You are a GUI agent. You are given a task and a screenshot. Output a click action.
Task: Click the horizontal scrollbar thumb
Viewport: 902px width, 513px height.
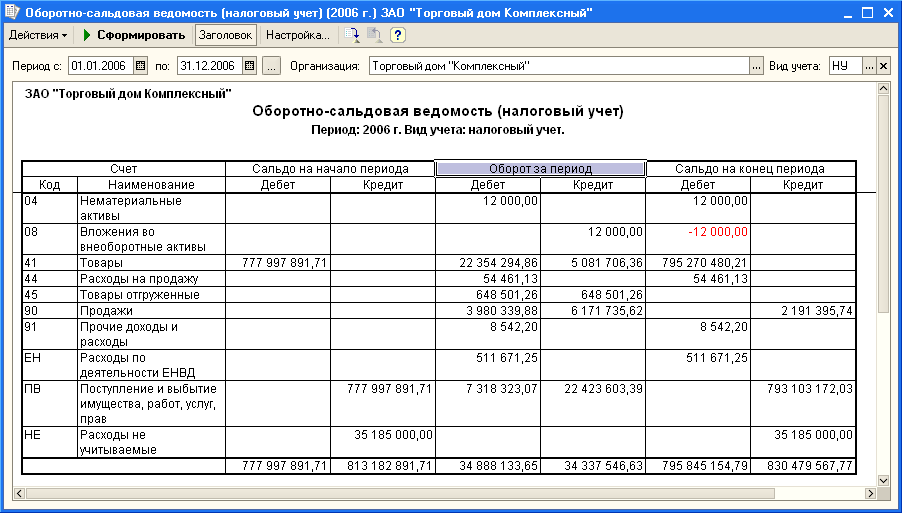(x=400, y=493)
